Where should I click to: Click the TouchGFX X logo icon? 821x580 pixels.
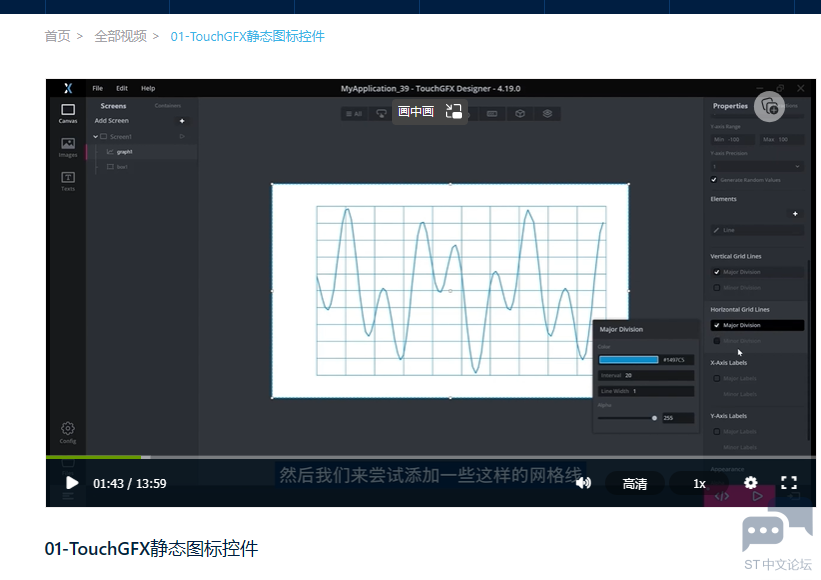pos(68,88)
